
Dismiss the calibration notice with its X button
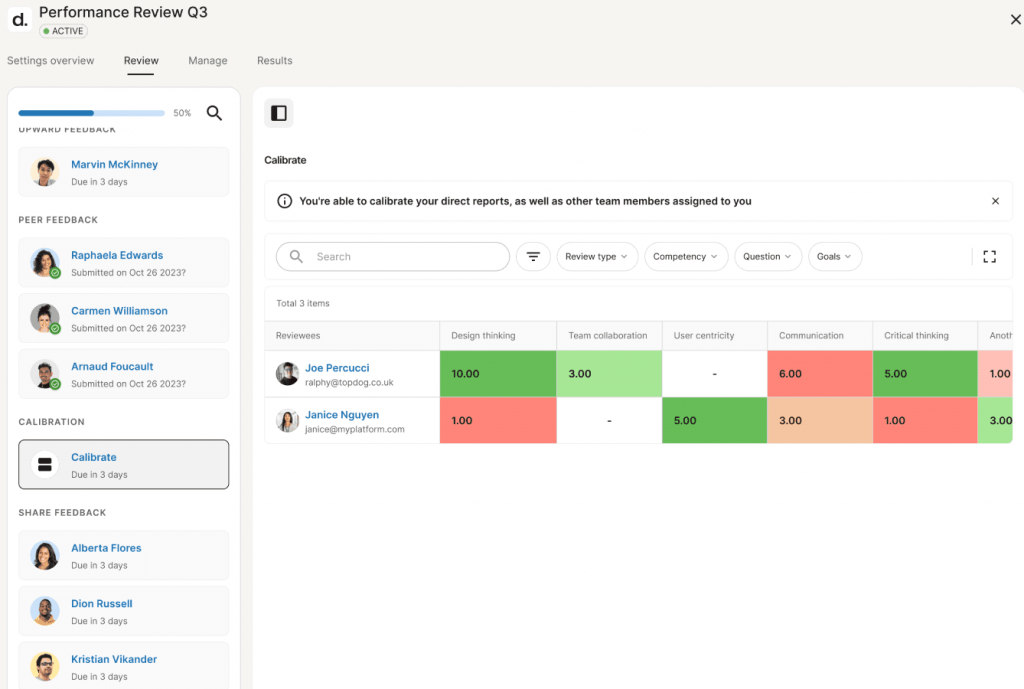coord(995,200)
